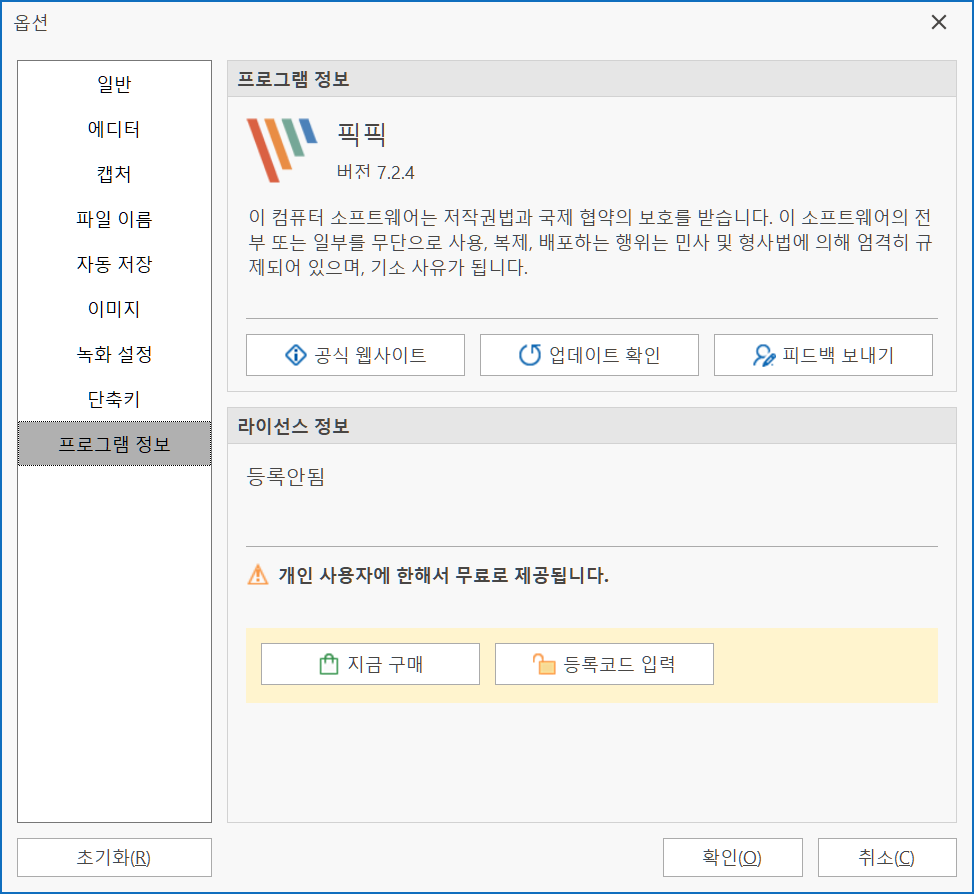Cancel with the 취소(C) button
Viewport: 974px width, 894px height.
point(887,857)
